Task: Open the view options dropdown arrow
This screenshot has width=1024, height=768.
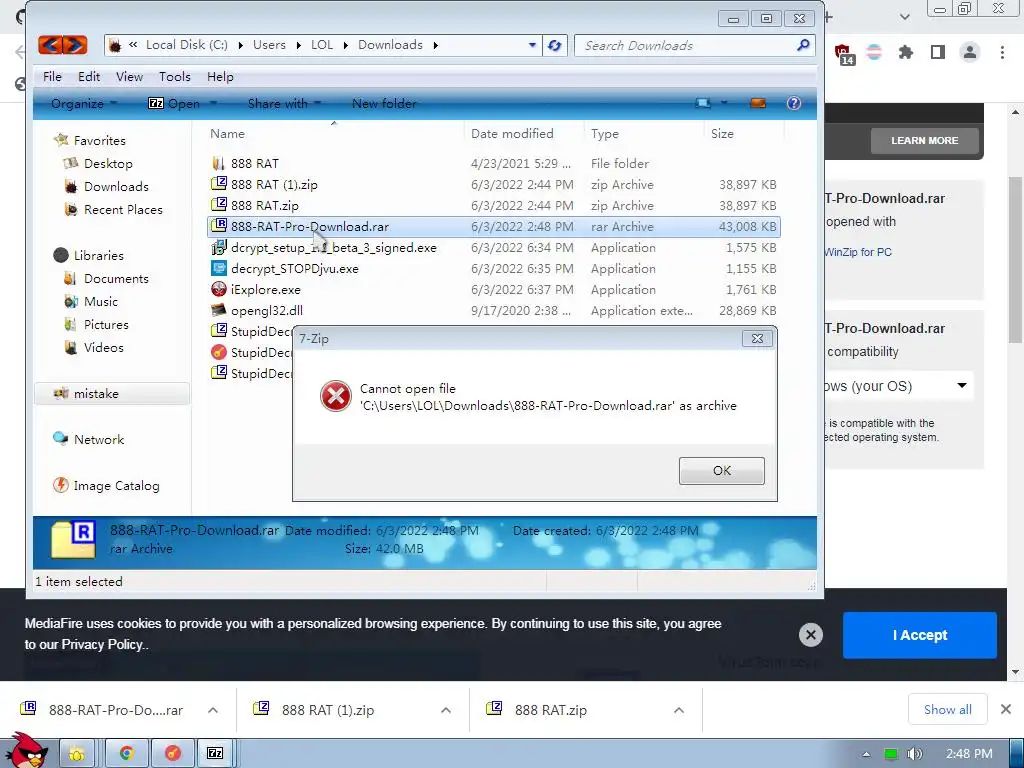Action: pos(724,103)
